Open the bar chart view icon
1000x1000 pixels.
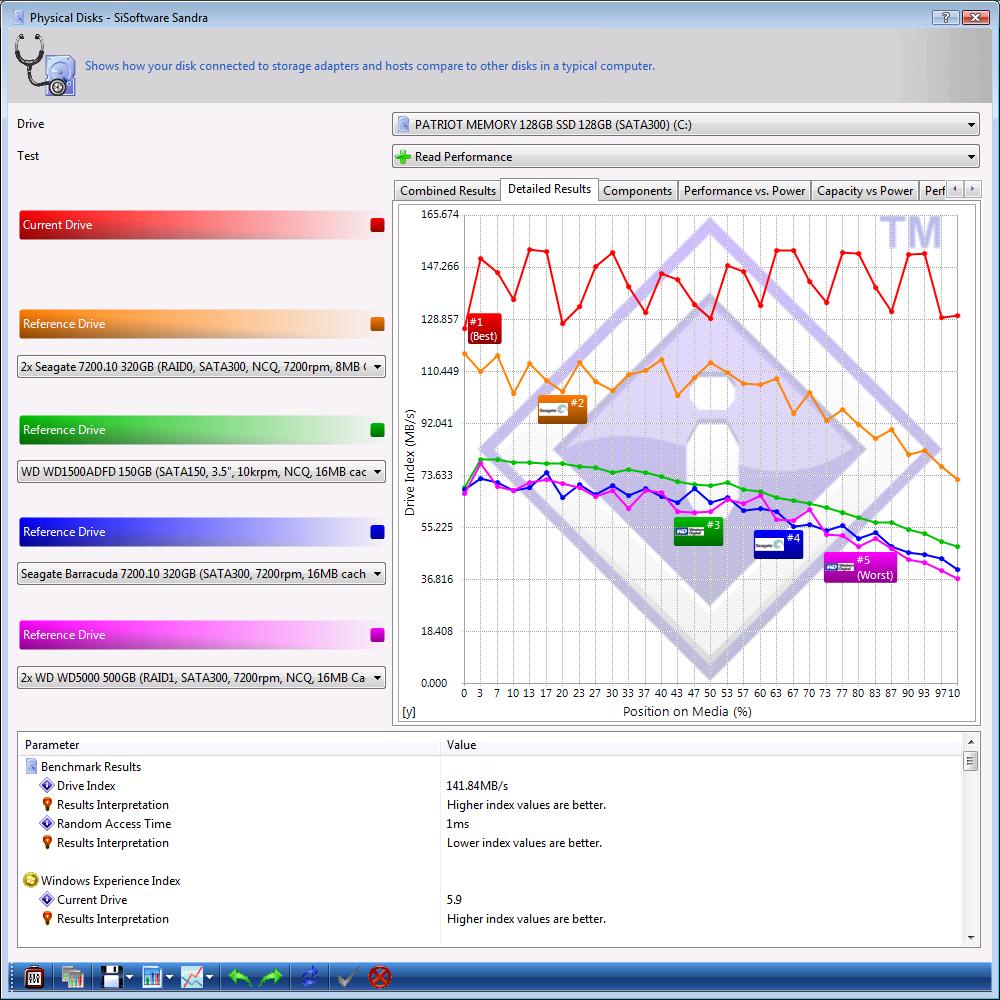152,976
